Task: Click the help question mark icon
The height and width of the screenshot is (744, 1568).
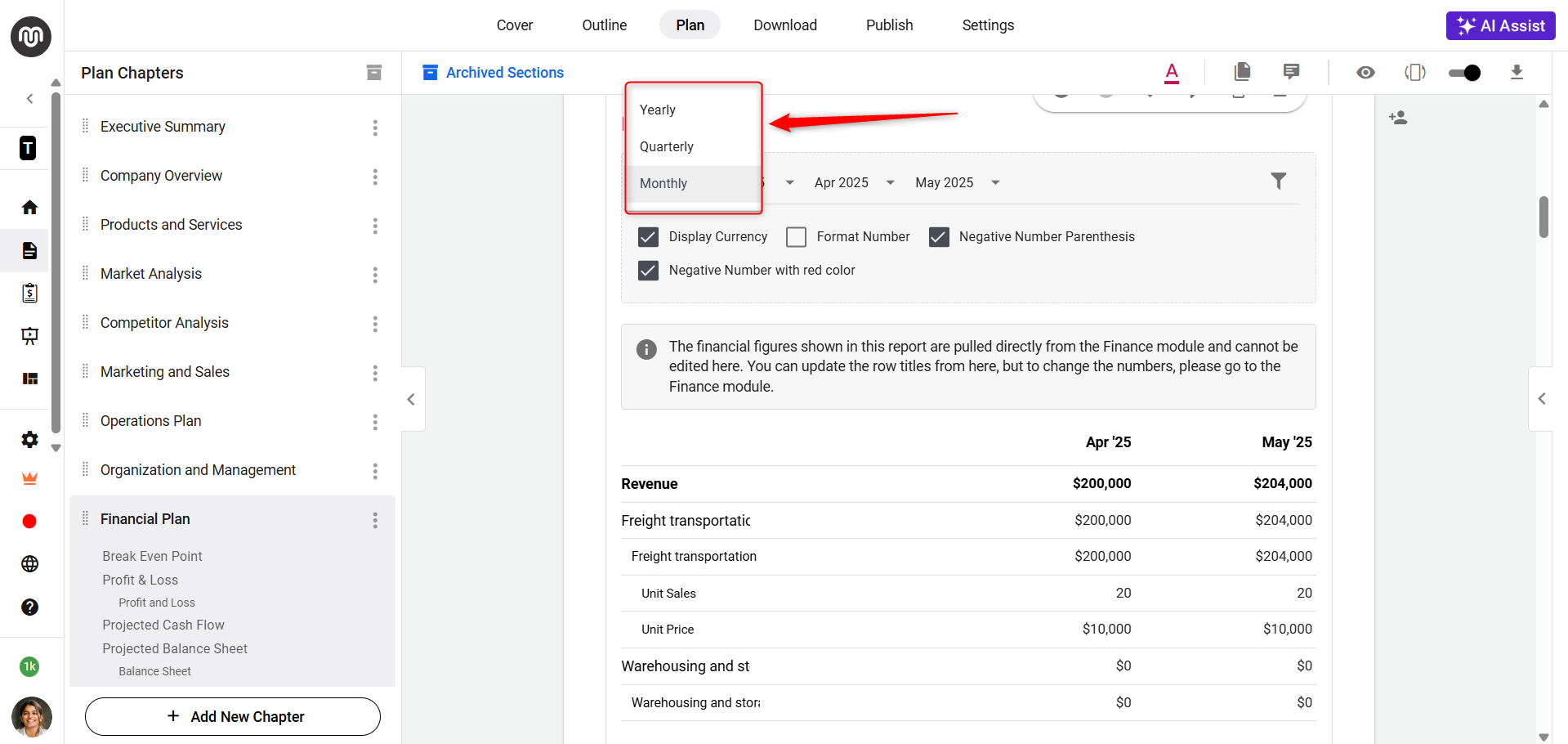Action: (x=30, y=607)
